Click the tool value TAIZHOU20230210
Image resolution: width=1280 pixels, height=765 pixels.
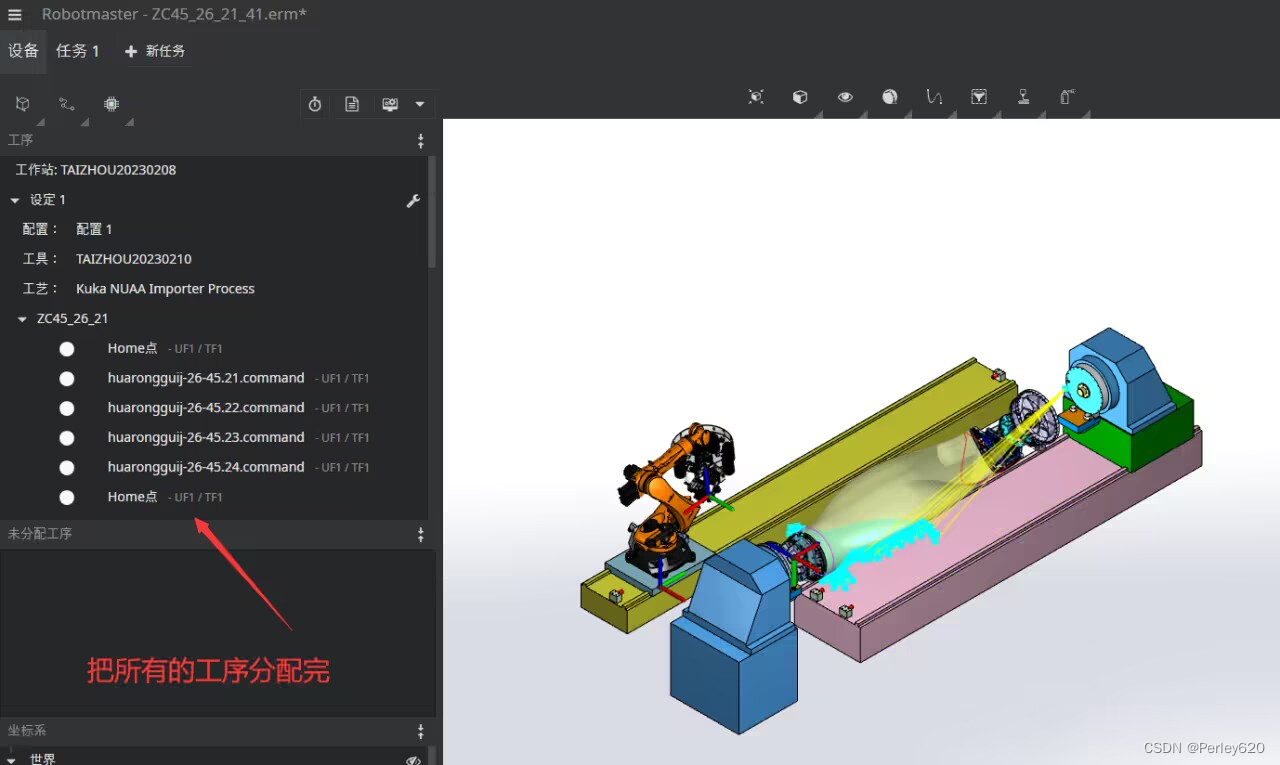pyautogui.click(x=134, y=259)
